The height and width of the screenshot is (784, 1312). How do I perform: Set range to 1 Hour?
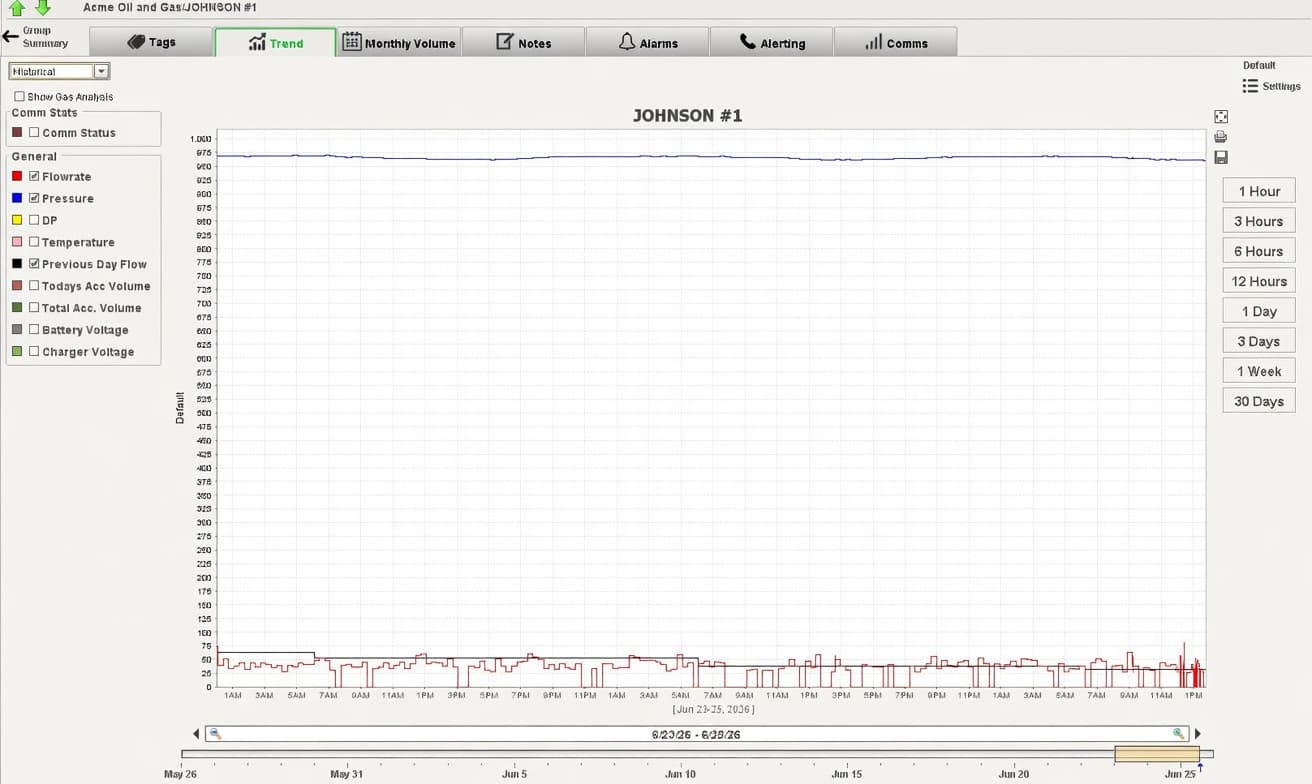point(1259,191)
